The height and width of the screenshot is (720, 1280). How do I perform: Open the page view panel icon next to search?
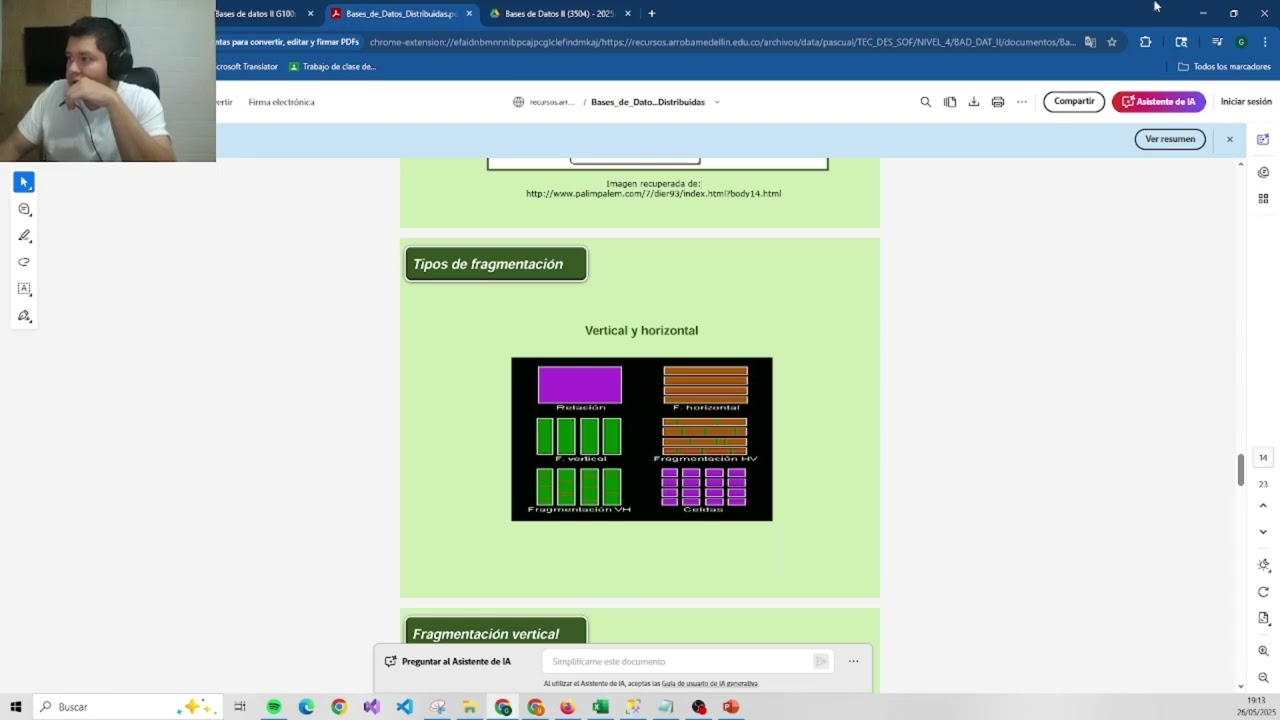[x=950, y=102]
